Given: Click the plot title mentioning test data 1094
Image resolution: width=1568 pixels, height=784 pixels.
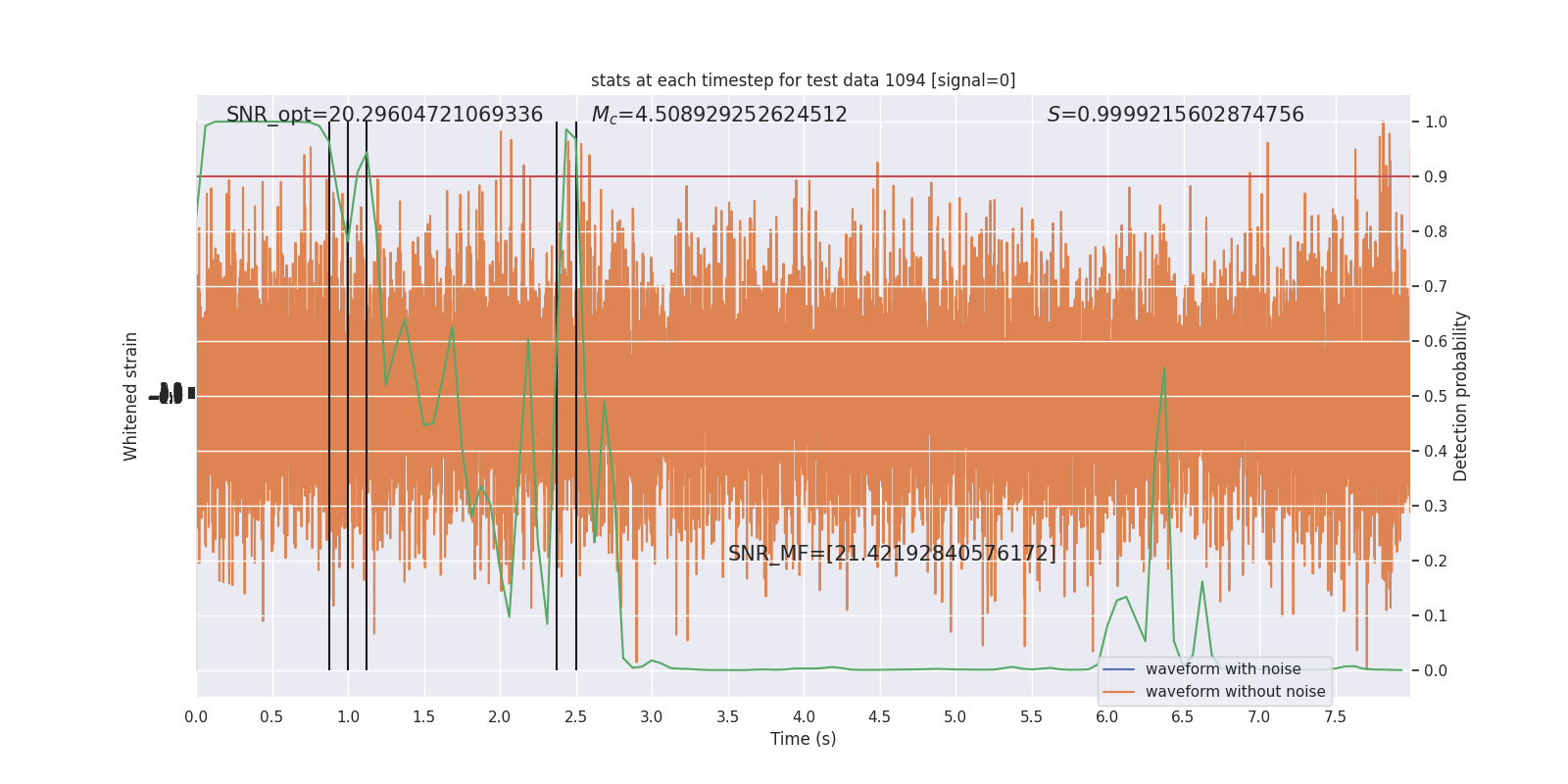Looking at the screenshot, I should pyautogui.click(x=803, y=80).
